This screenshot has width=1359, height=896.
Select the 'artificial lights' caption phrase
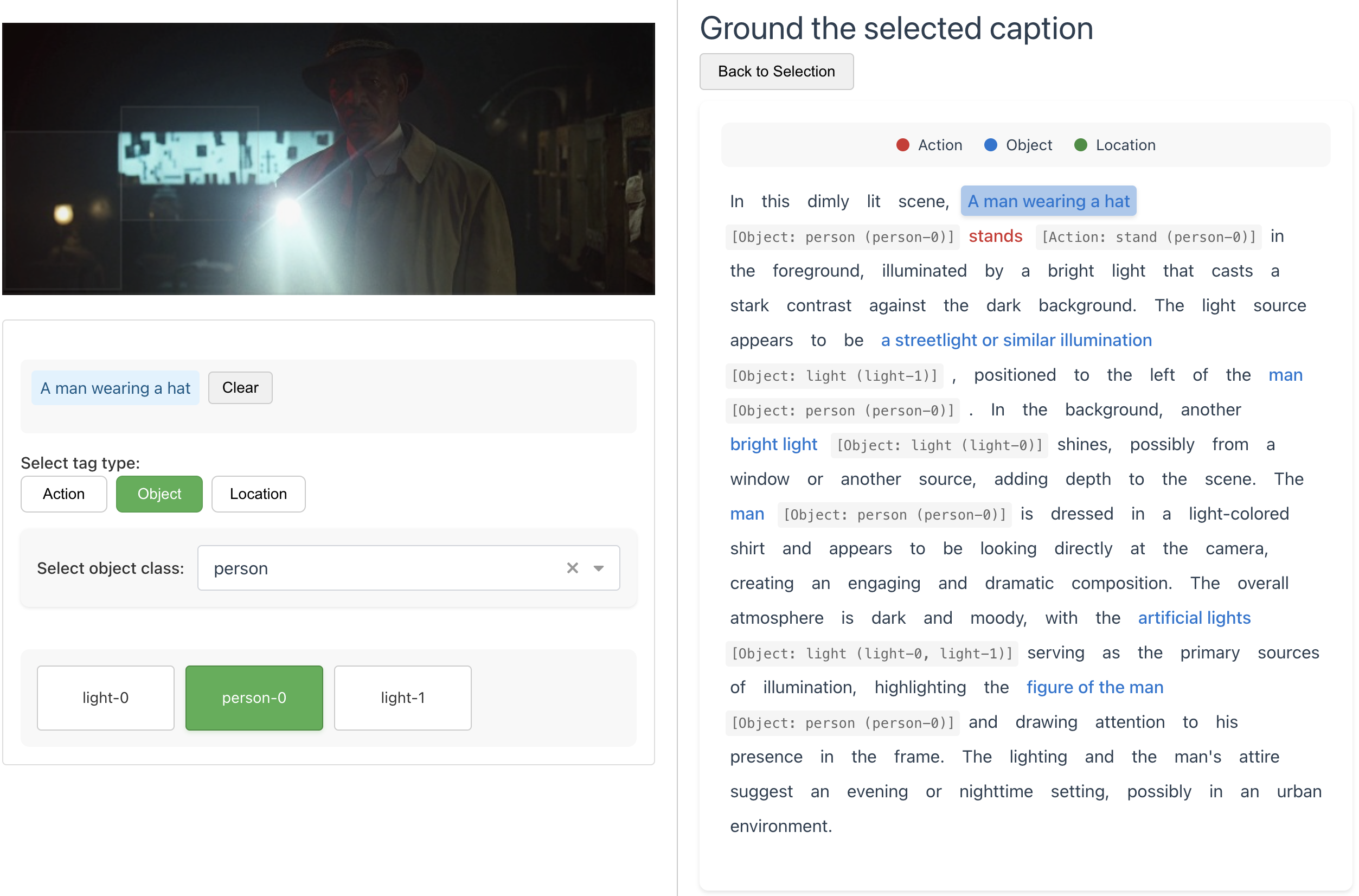1194,618
